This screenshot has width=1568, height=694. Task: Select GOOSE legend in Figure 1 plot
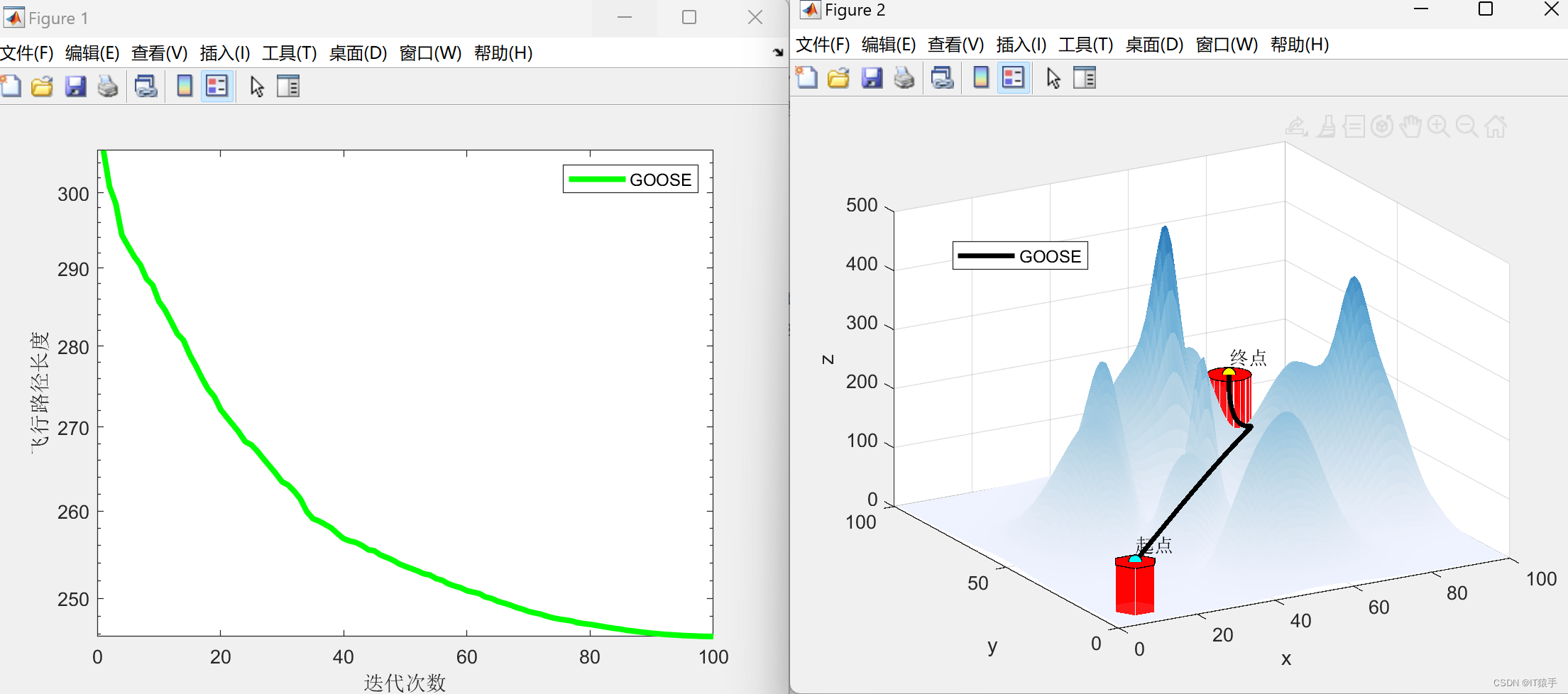630,179
